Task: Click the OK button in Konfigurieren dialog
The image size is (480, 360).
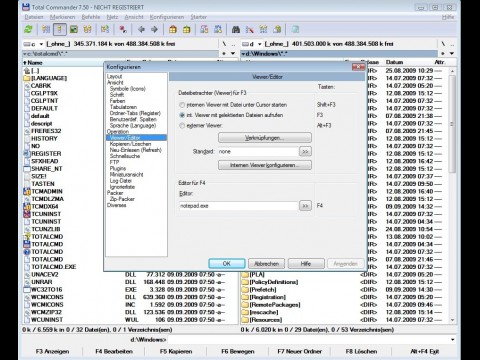Action: [x=227, y=264]
